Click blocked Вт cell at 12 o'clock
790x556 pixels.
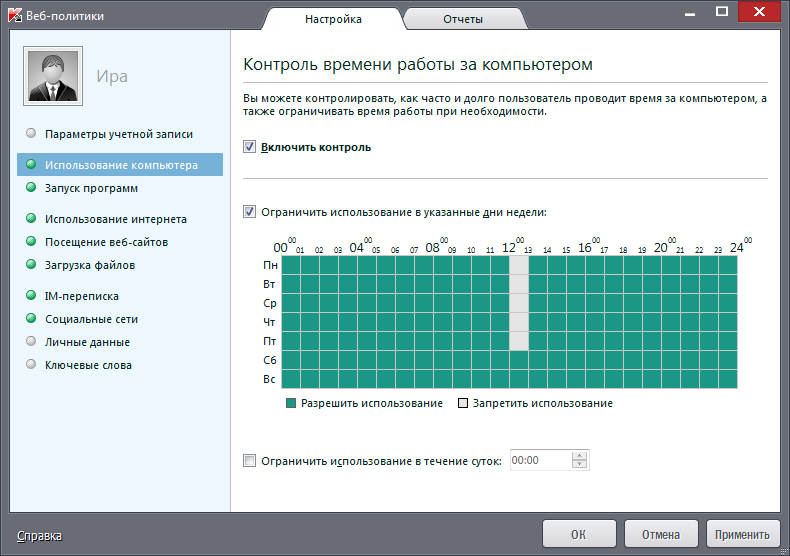(518, 284)
